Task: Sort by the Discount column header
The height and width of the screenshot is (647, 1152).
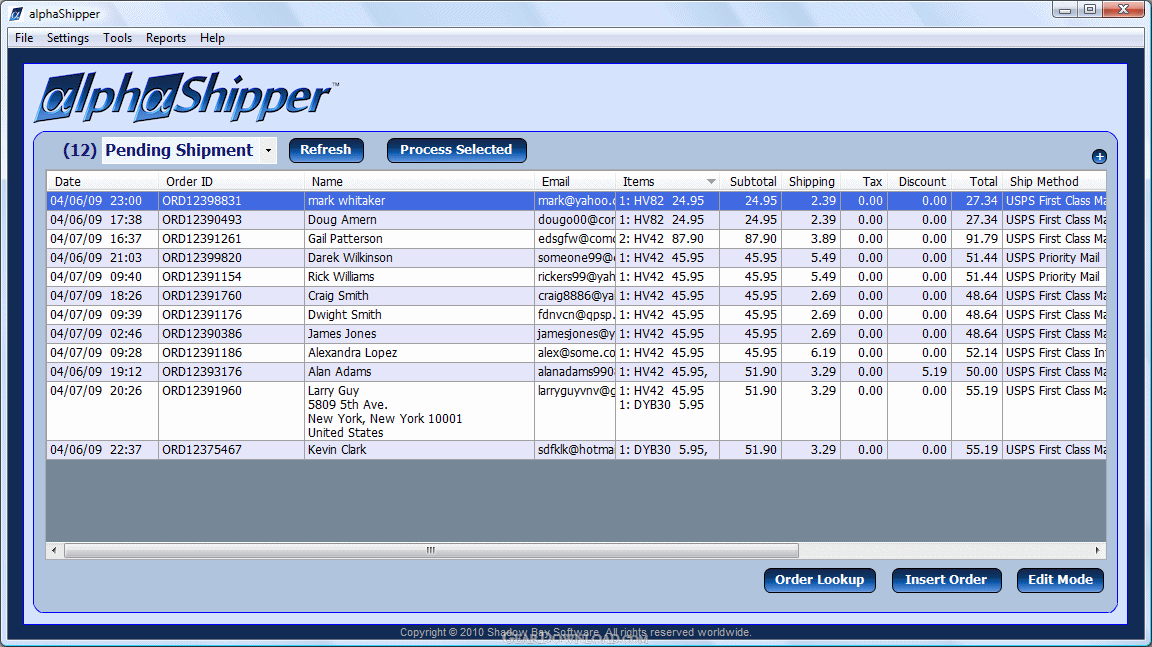Action: point(919,181)
